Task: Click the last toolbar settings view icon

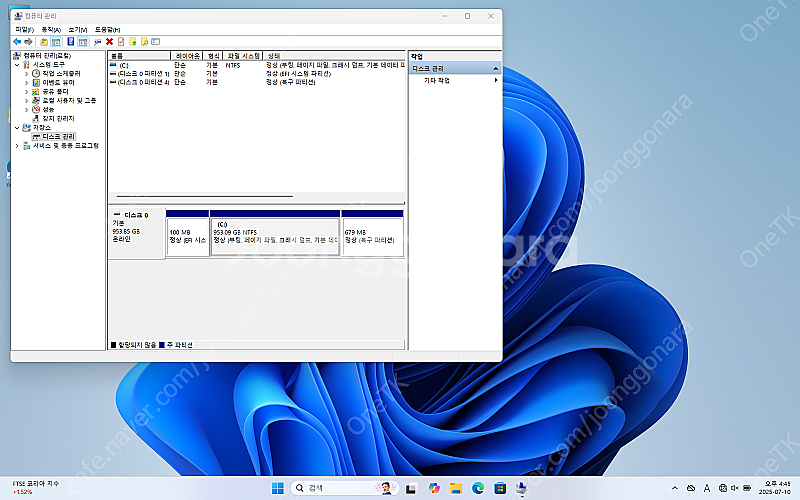Action: click(x=156, y=42)
